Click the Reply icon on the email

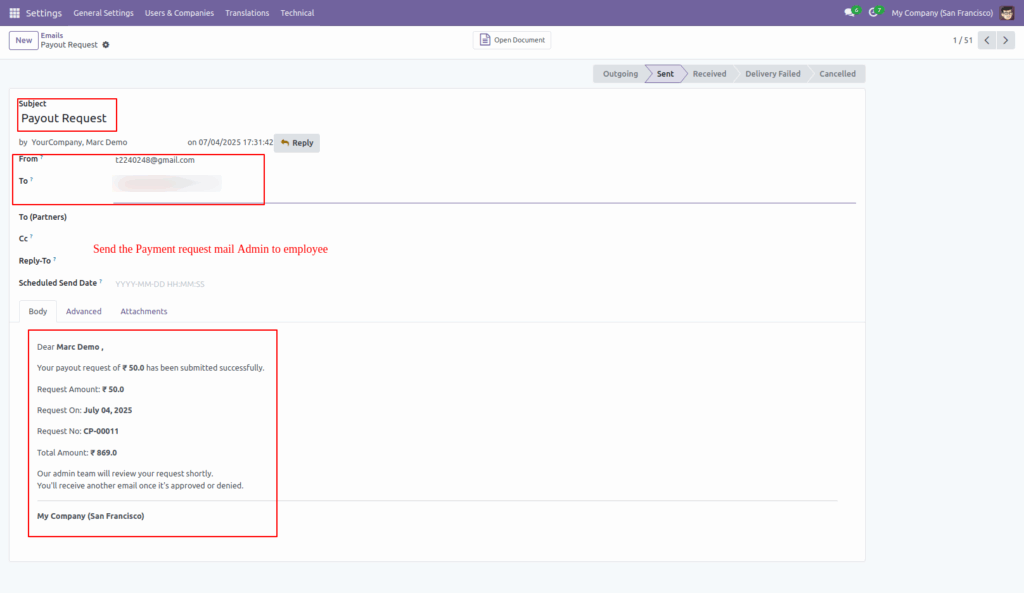pos(296,142)
